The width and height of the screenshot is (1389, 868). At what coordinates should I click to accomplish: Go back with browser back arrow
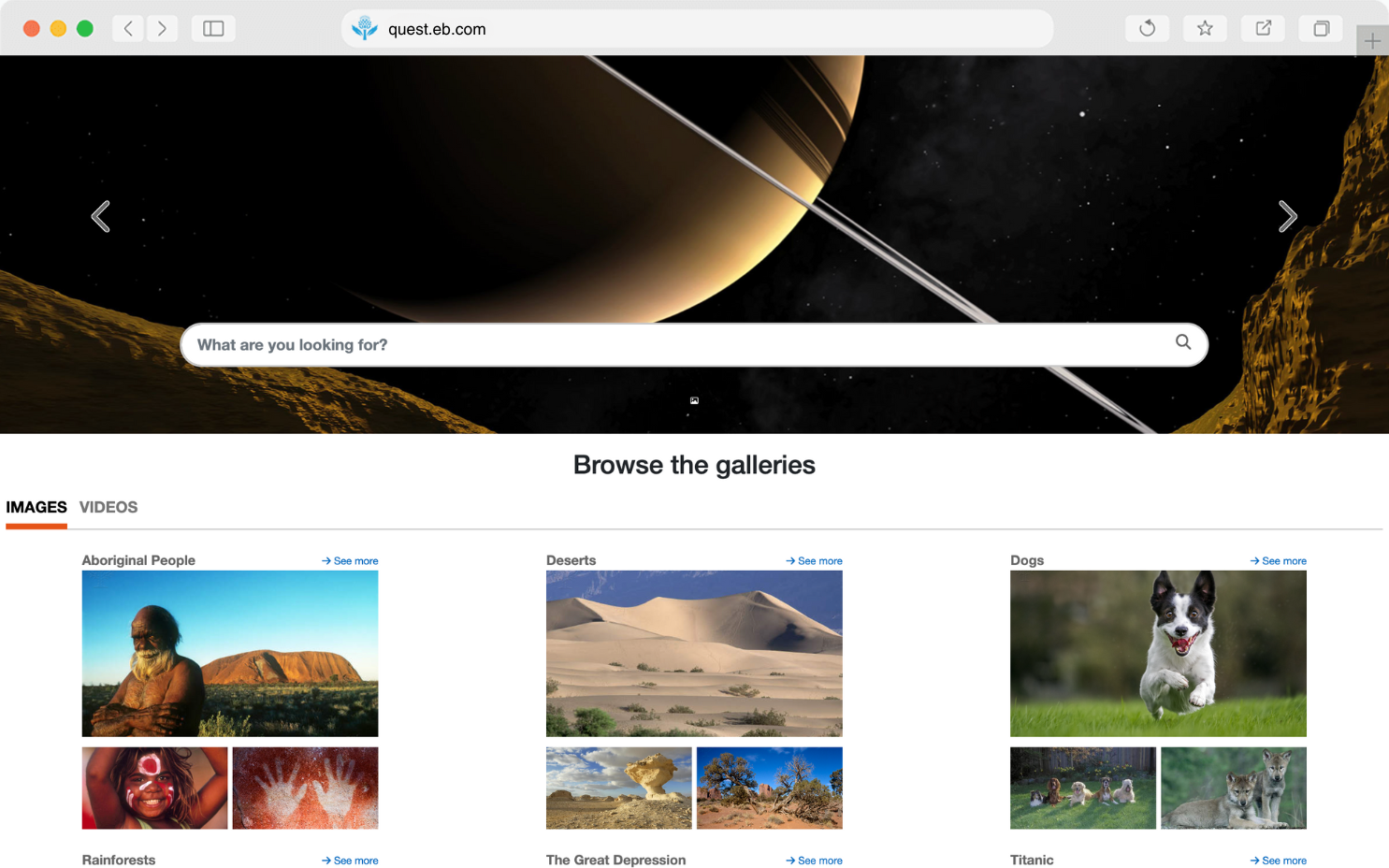pyautogui.click(x=128, y=28)
